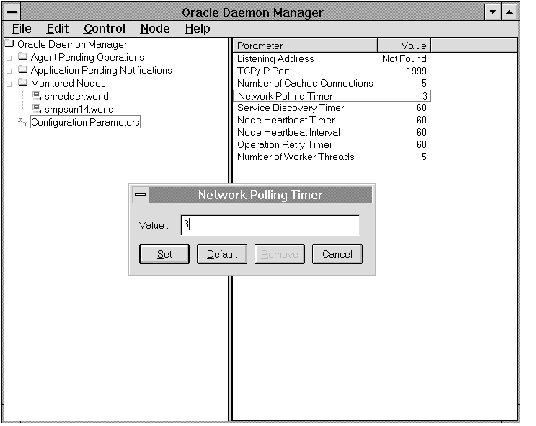The width and height of the screenshot is (536, 426).
Task: Click the Not Found value cell
Action: point(404,58)
